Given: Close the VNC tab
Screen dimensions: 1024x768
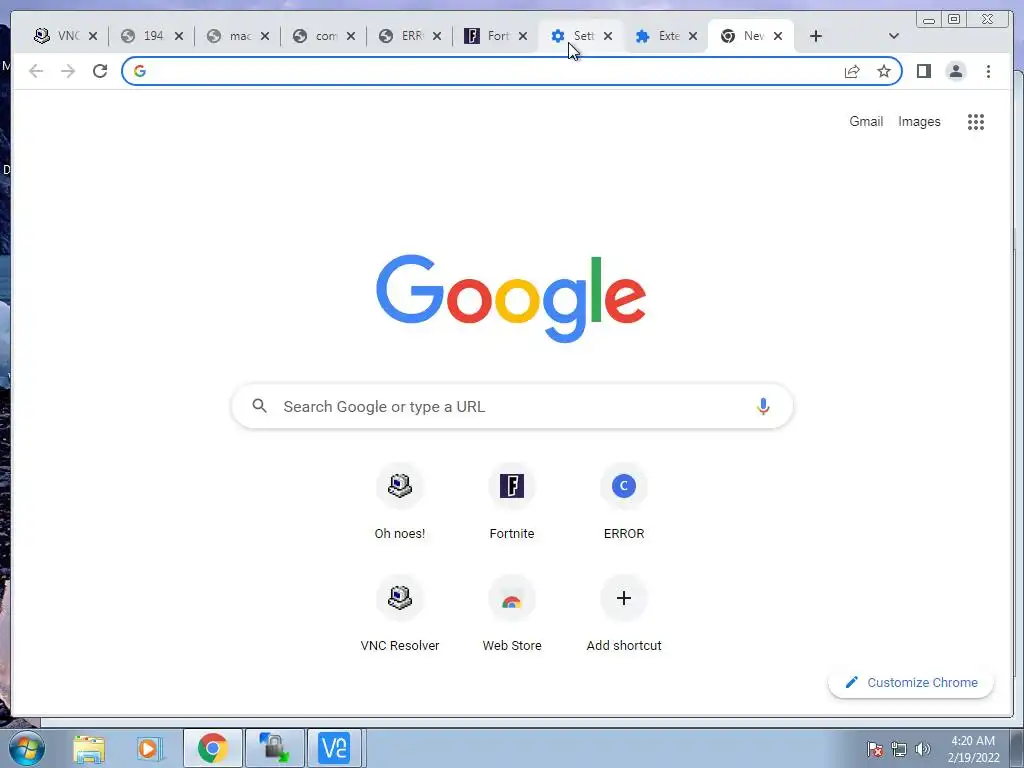Looking at the screenshot, I should click(x=93, y=36).
